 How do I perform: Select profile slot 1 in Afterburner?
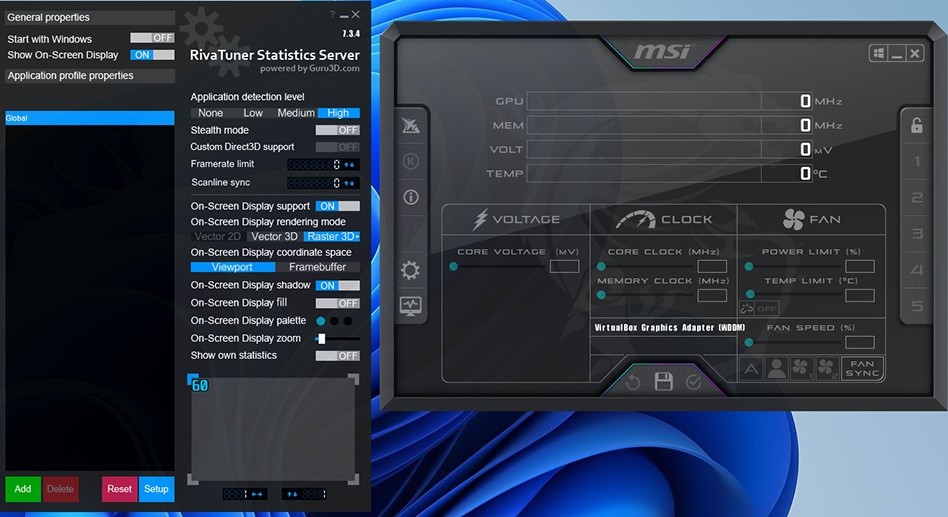(917, 161)
